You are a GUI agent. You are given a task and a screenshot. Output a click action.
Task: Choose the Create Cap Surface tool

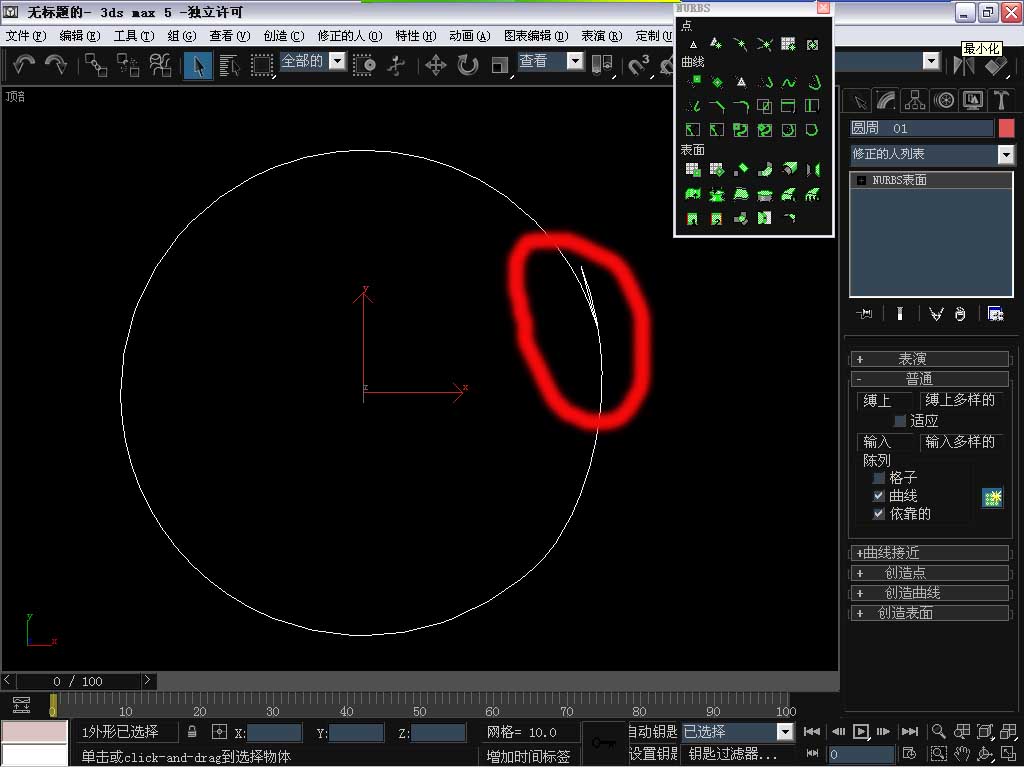point(765,194)
